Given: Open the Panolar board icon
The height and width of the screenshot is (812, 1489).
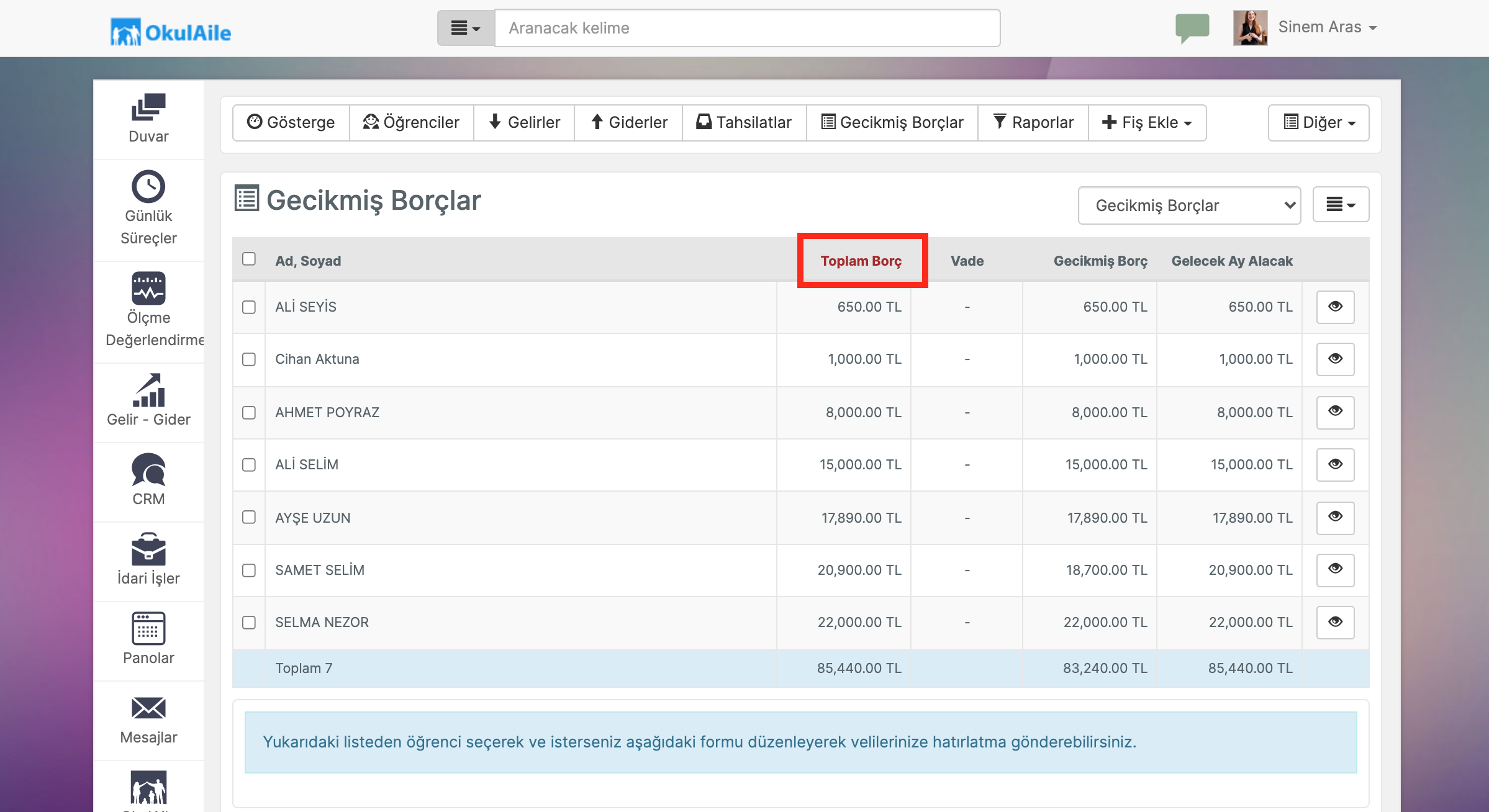Looking at the screenshot, I should (x=148, y=628).
